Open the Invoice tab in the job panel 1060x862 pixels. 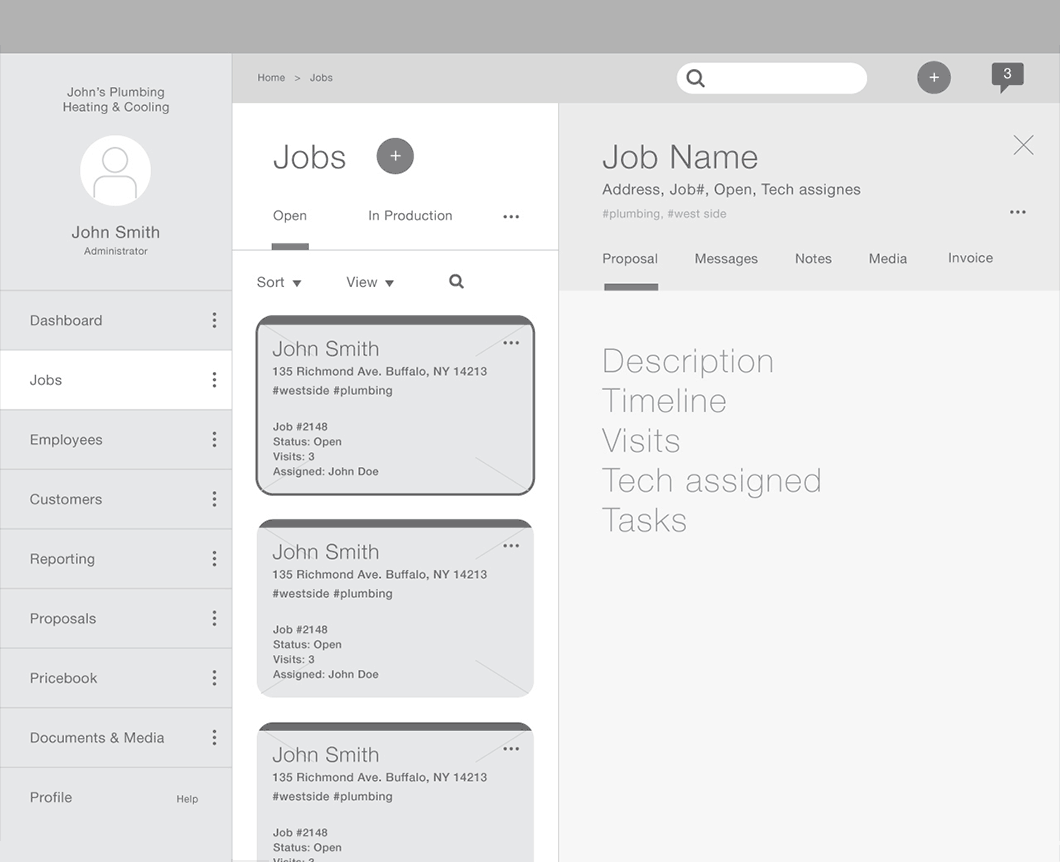(x=969, y=258)
